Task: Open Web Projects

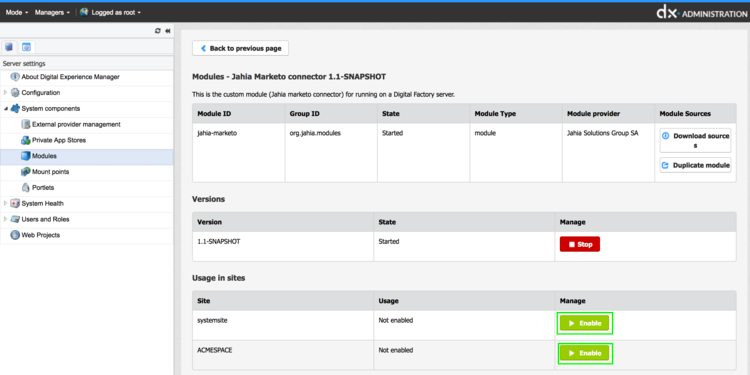Action: [x=41, y=235]
